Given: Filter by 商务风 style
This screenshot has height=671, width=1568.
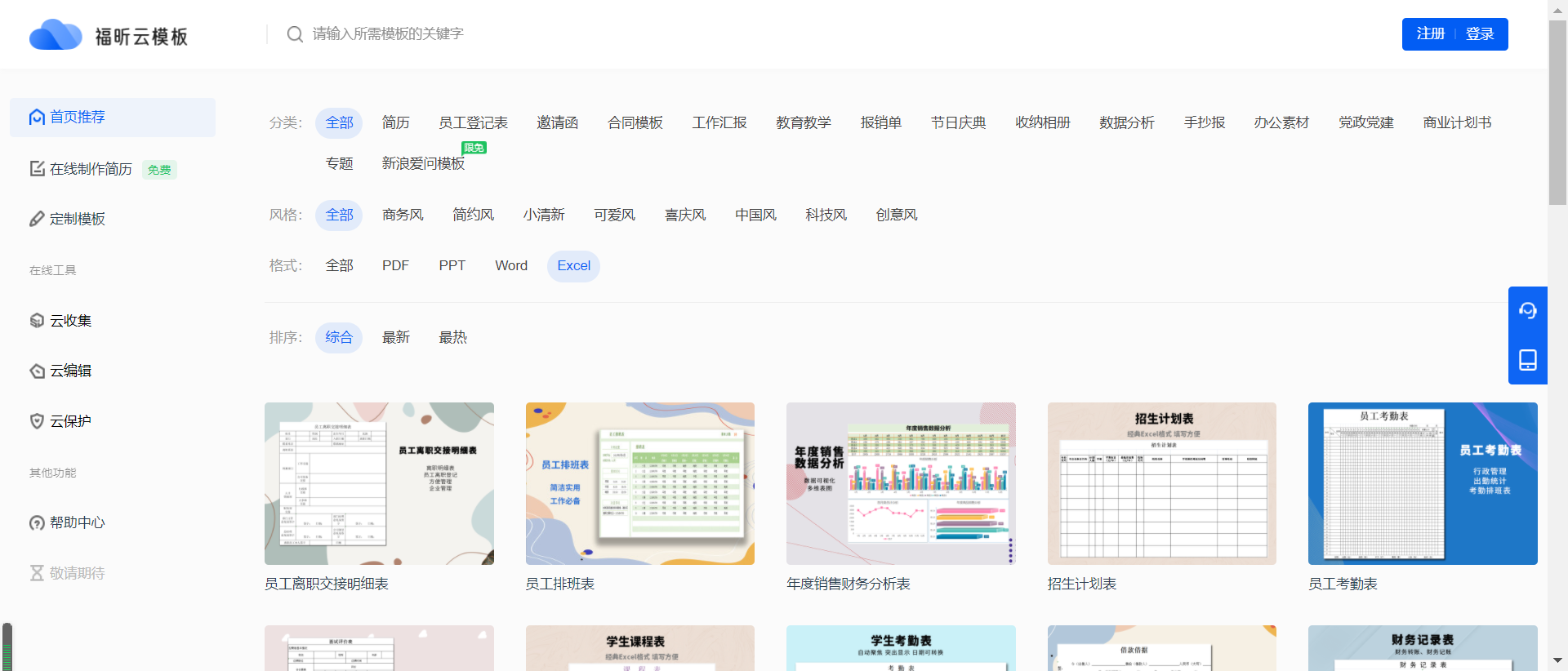Looking at the screenshot, I should [x=403, y=216].
